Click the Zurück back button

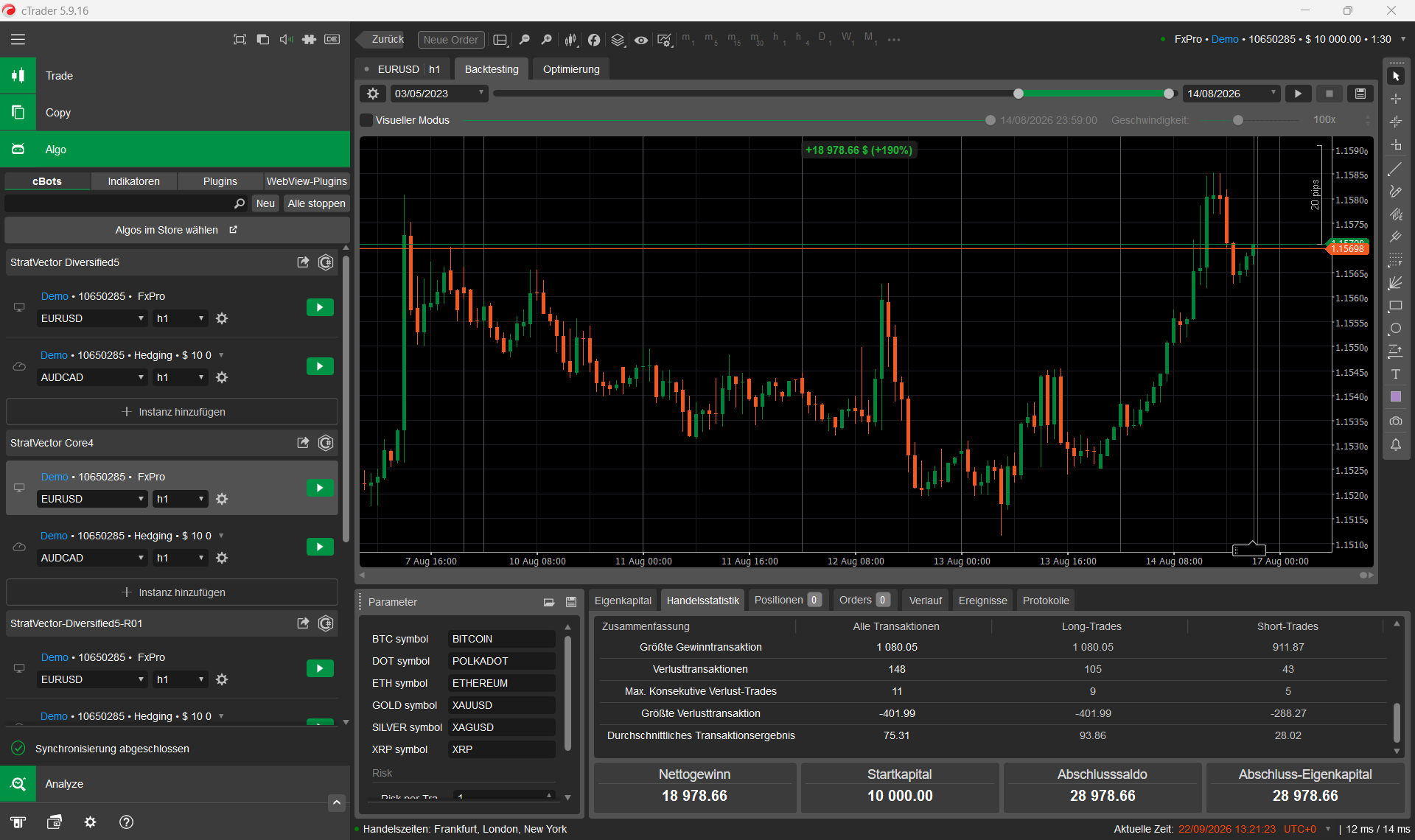(x=382, y=40)
